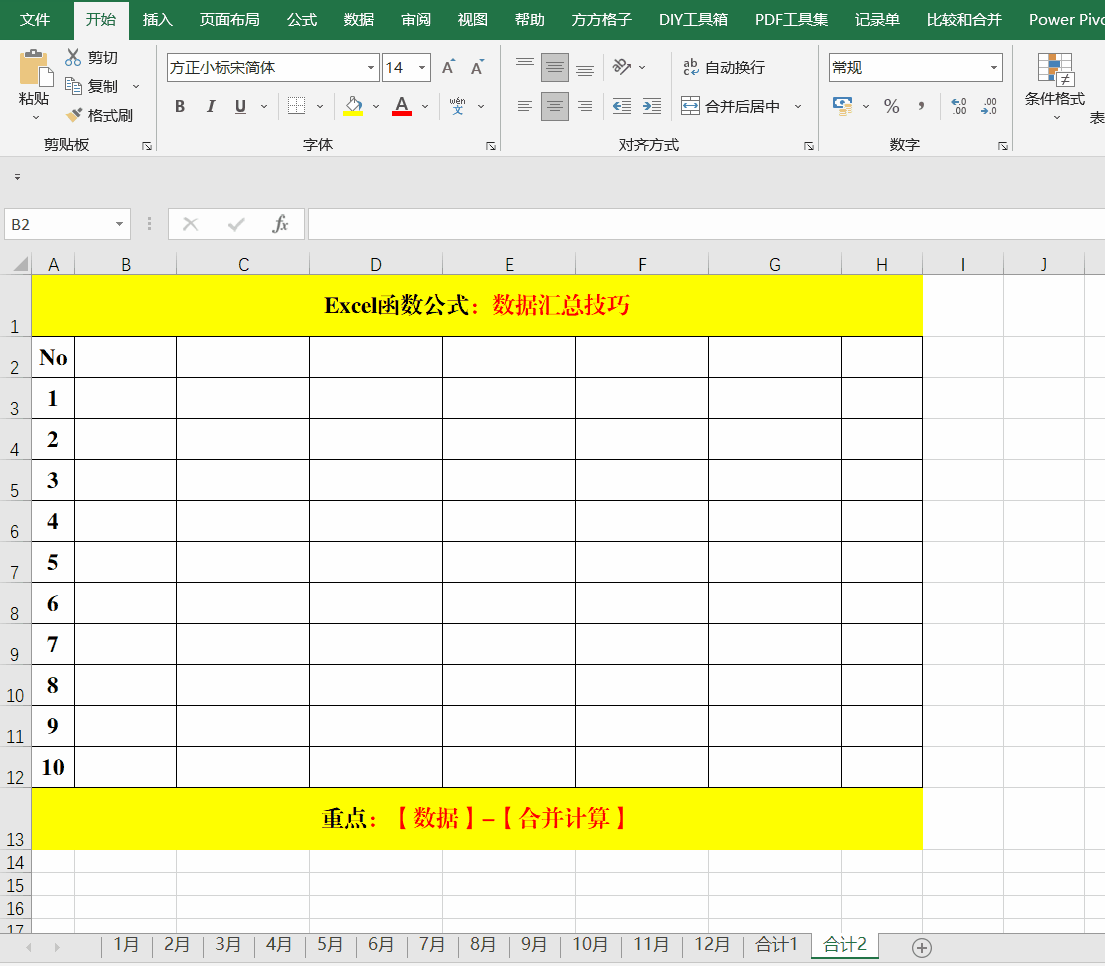This screenshot has width=1105, height=966.
Task: Click the phonetic guide wén icon
Action: pyautogui.click(x=457, y=106)
